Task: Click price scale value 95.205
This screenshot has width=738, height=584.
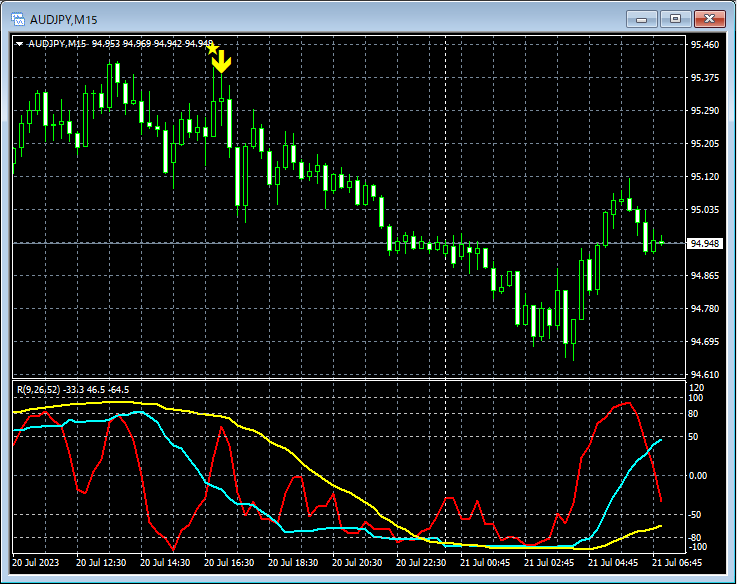Action: pyautogui.click(x=705, y=144)
